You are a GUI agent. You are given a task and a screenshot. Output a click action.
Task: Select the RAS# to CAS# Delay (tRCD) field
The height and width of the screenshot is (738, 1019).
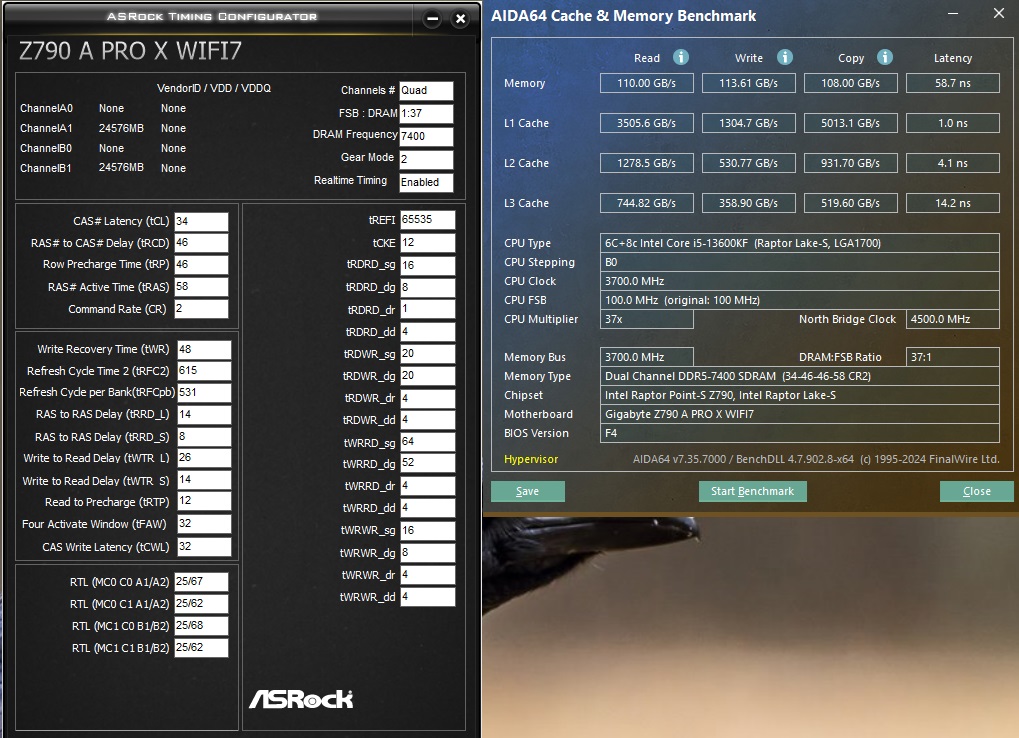pyautogui.click(x=201, y=243)
